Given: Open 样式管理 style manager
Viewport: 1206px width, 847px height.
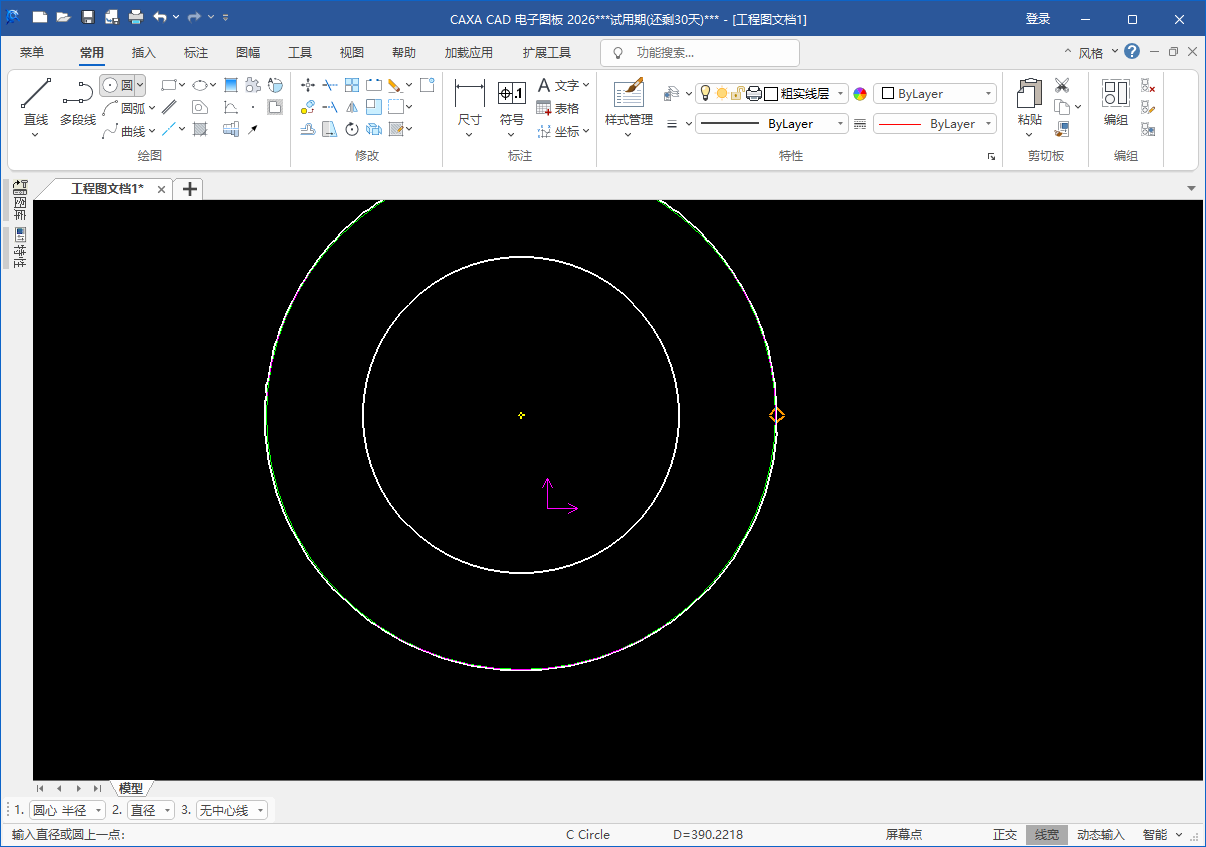Looking at the screenshot, I should click(x=629, y=103).
